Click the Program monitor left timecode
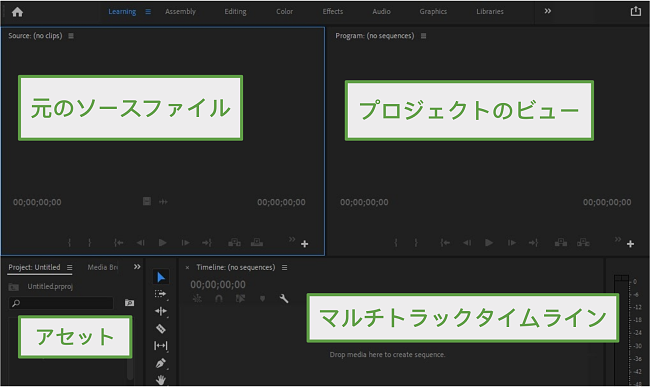 pos(364,202)
